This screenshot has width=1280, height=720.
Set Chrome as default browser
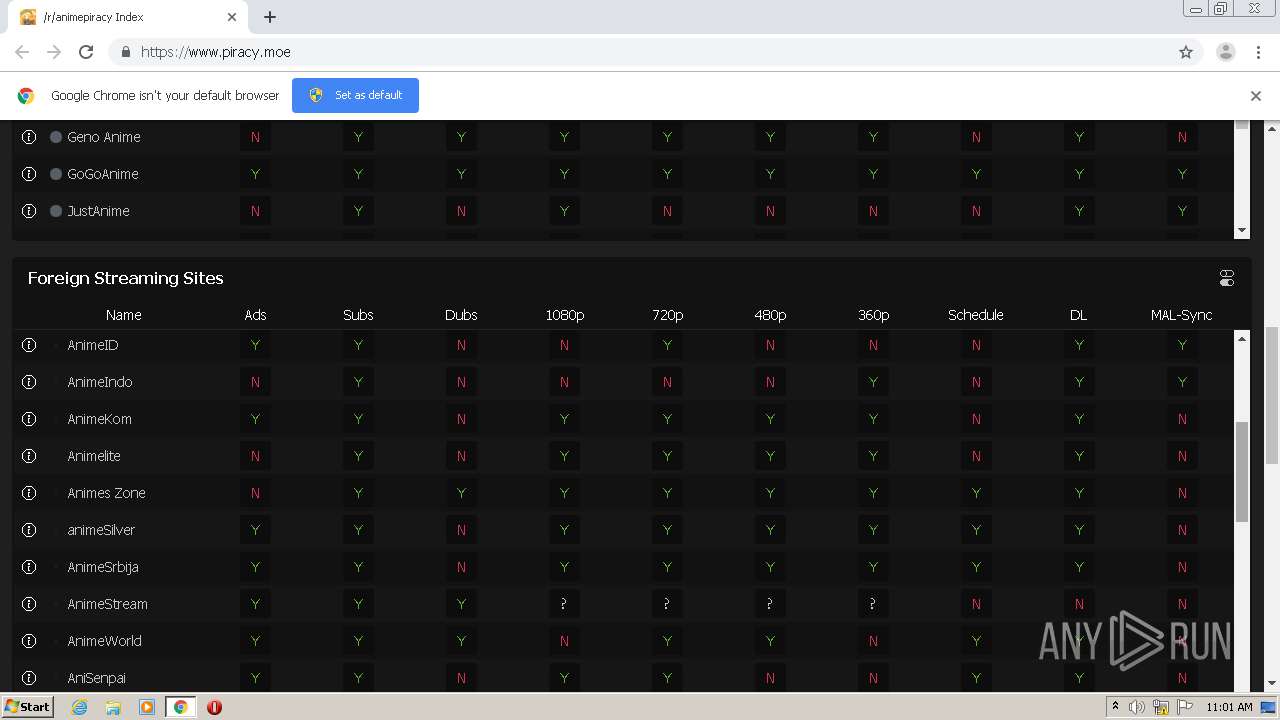point(355,95)
